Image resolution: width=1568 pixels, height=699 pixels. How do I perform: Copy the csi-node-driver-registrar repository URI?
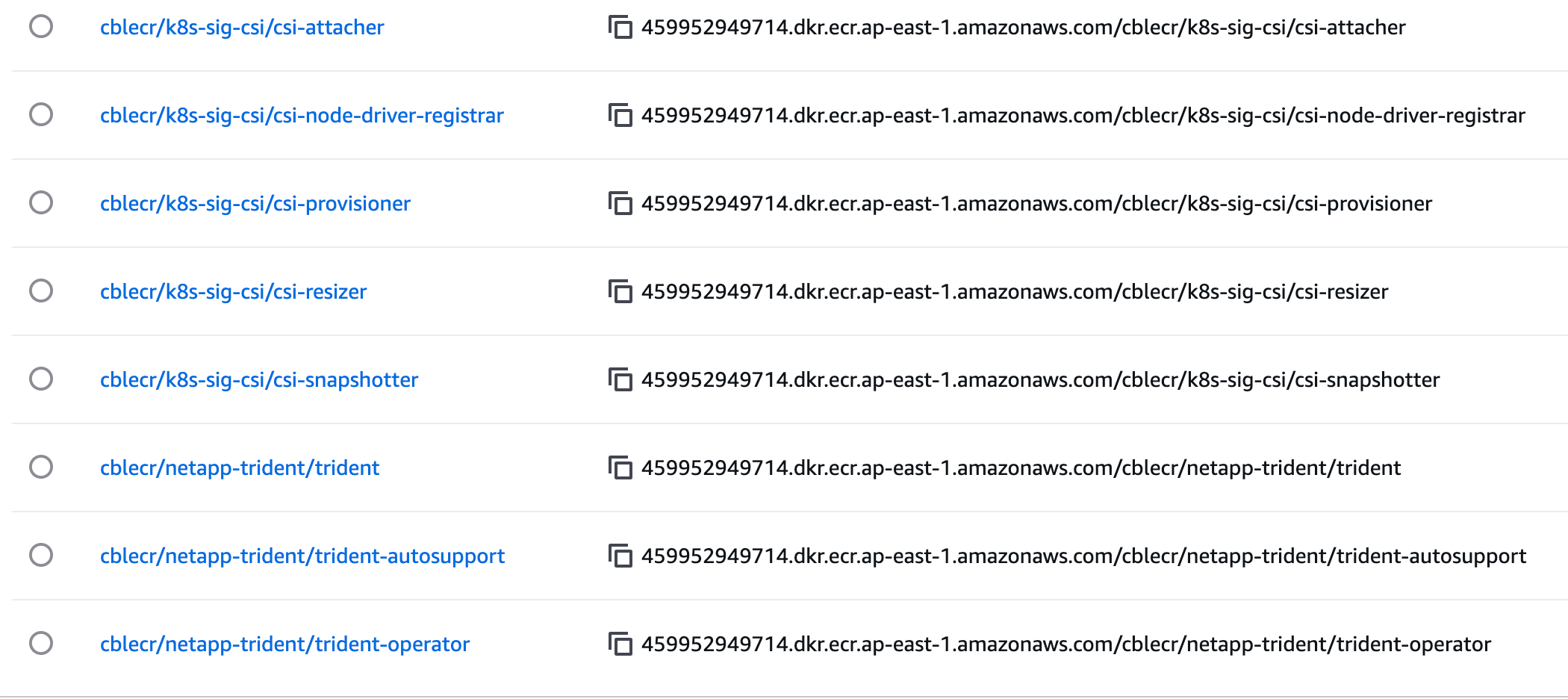[x=620, y=116]
